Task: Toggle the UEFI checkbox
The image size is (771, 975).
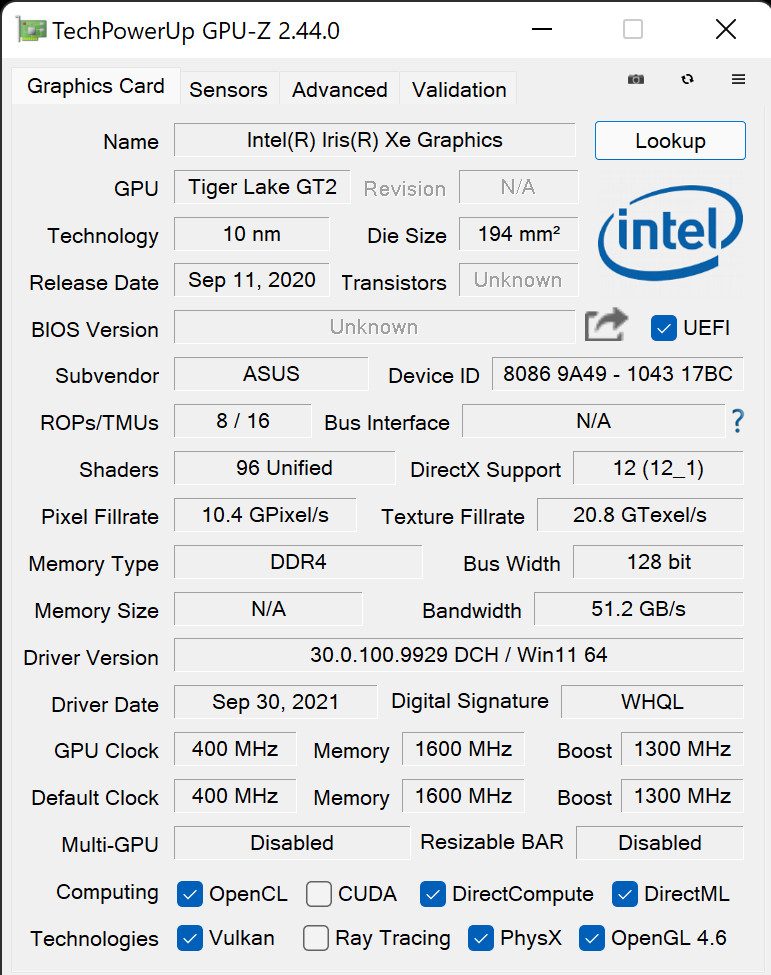Action: click(663, 328)
